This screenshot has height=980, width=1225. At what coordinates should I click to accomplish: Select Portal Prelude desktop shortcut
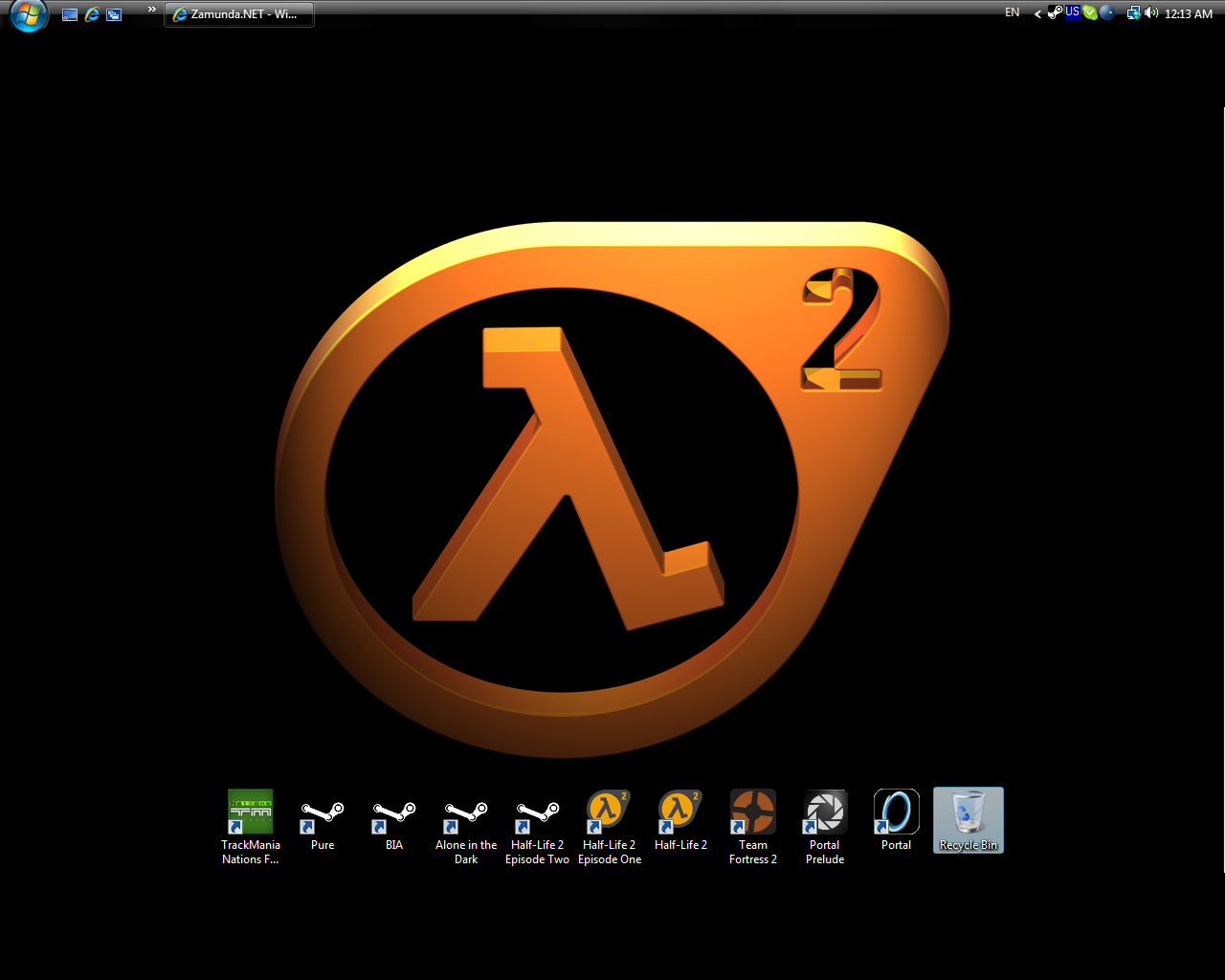(x=825, y=827)
